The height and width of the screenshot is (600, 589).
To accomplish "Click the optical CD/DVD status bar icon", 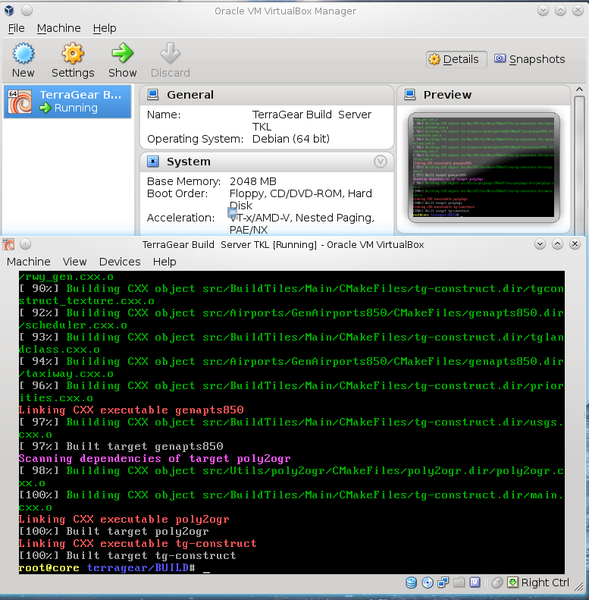I will (x=427, y=582).
